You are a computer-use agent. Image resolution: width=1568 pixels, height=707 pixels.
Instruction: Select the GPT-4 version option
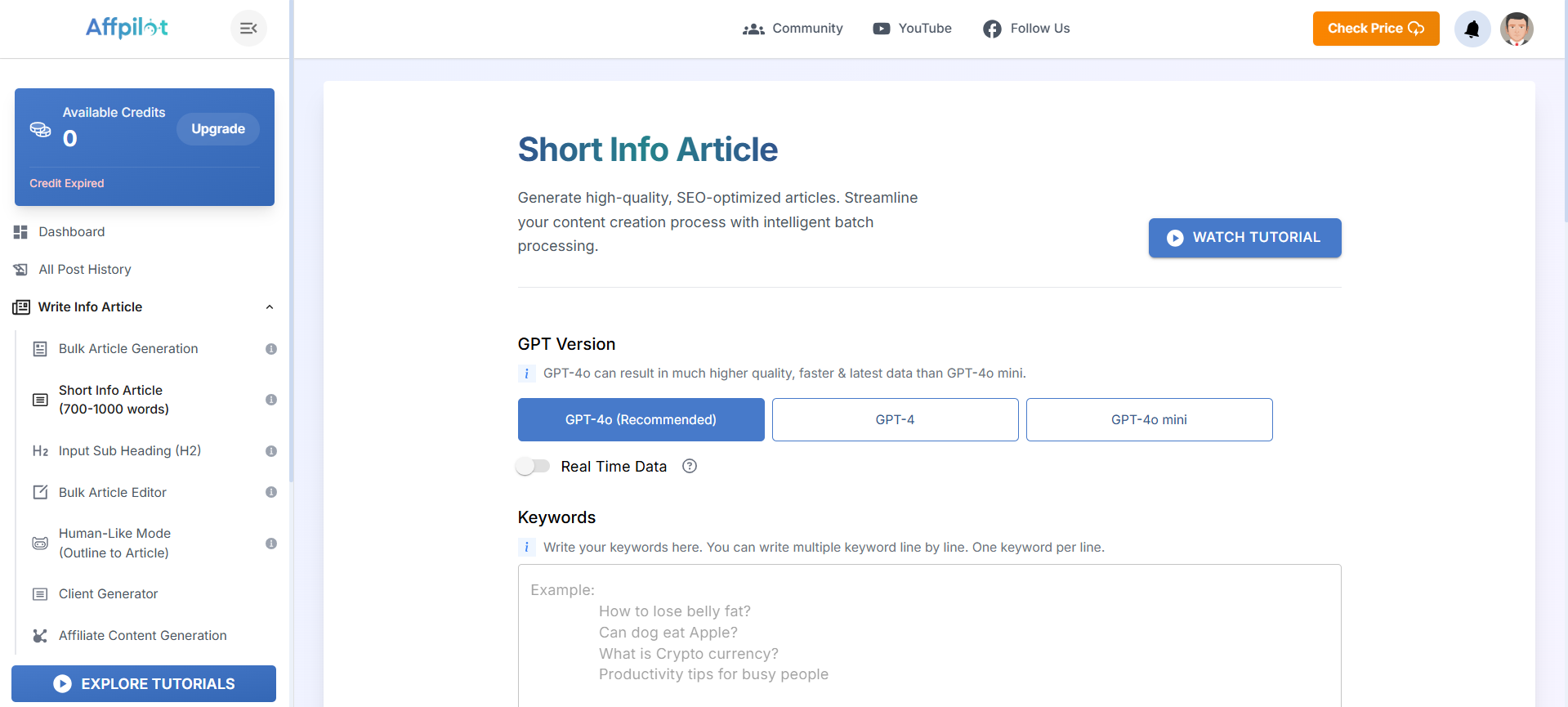click(x=895, y=420)
